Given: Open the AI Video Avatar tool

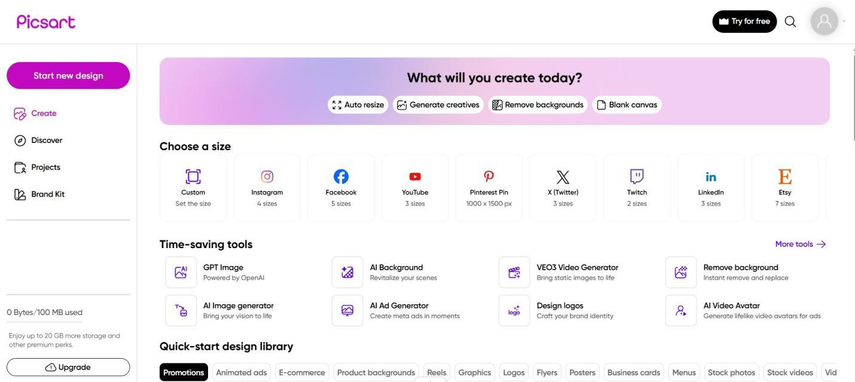Looking at the screenshot, I should click(743, 311).
